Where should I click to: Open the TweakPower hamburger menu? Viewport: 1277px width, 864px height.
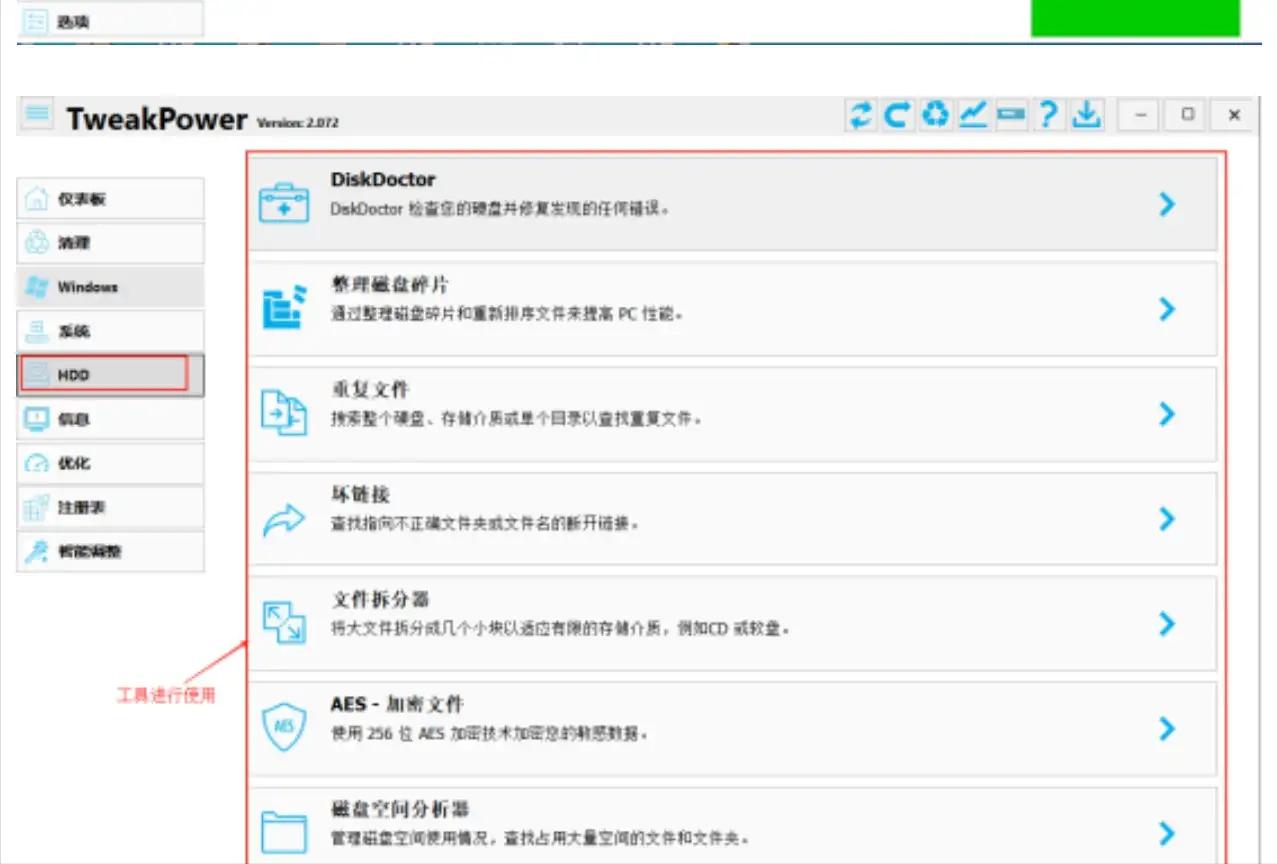37,114
